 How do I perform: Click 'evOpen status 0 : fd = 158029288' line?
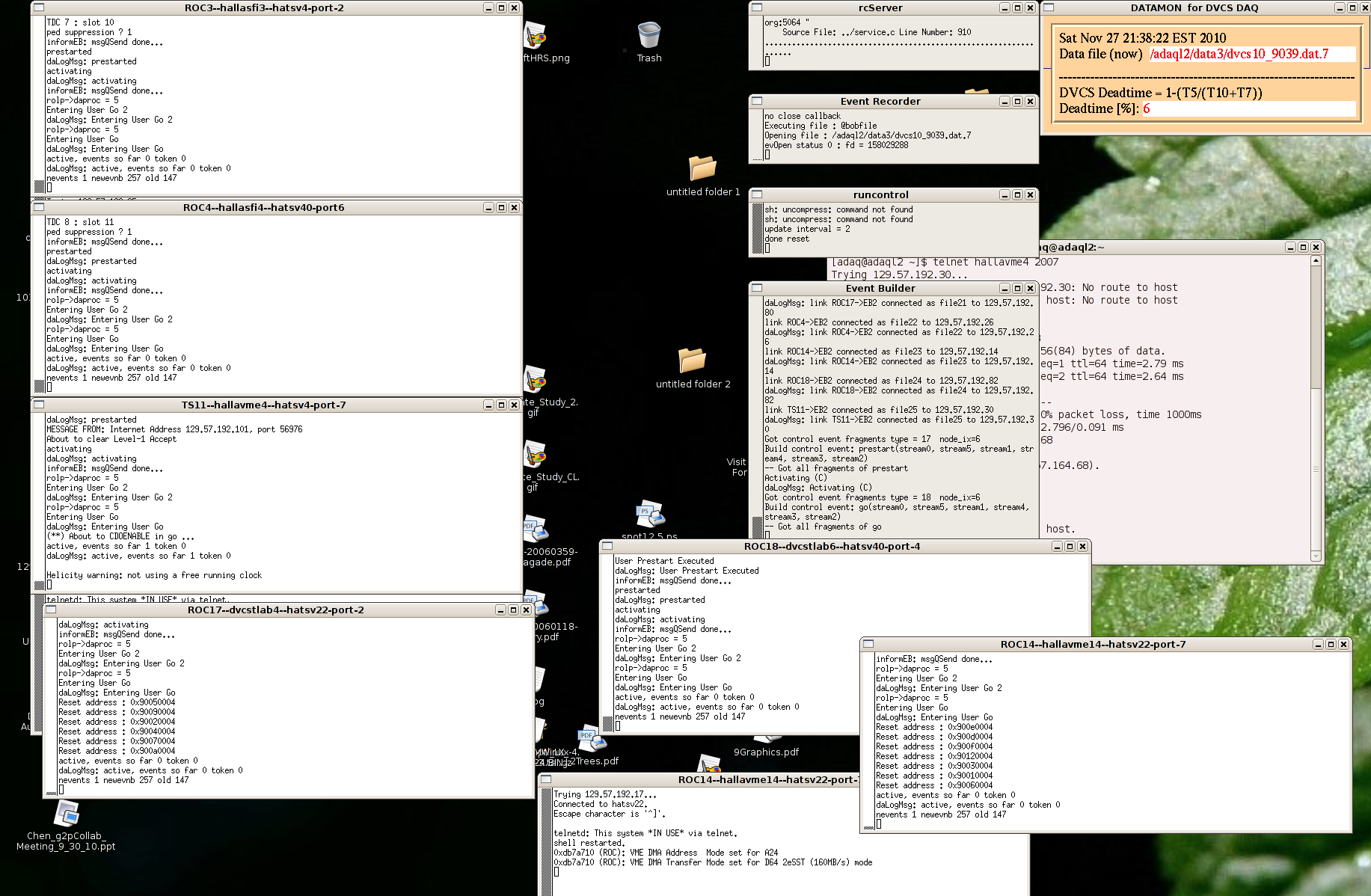[x=836, y=145]
